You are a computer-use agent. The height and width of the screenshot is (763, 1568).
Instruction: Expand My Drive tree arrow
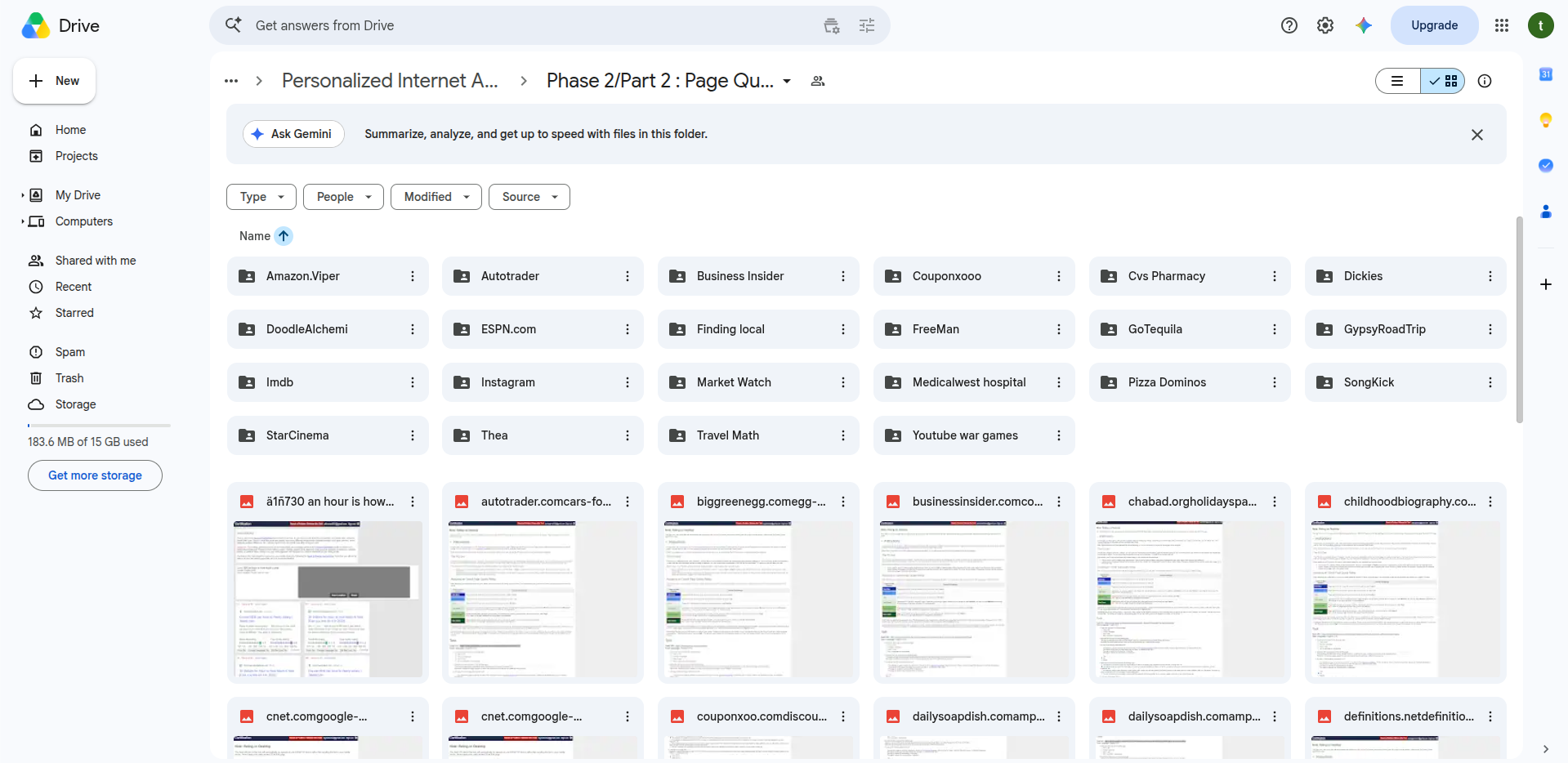22,195
